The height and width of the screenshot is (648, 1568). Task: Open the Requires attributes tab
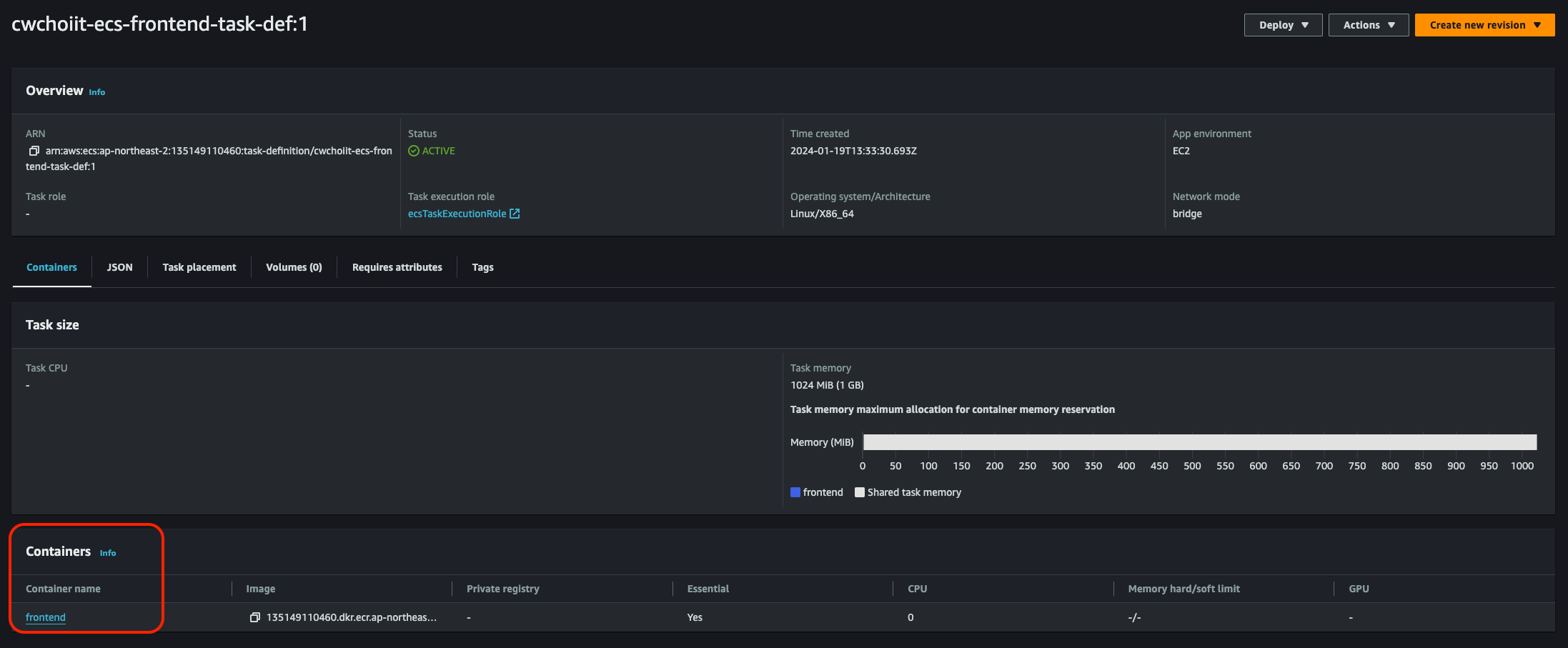397,267
